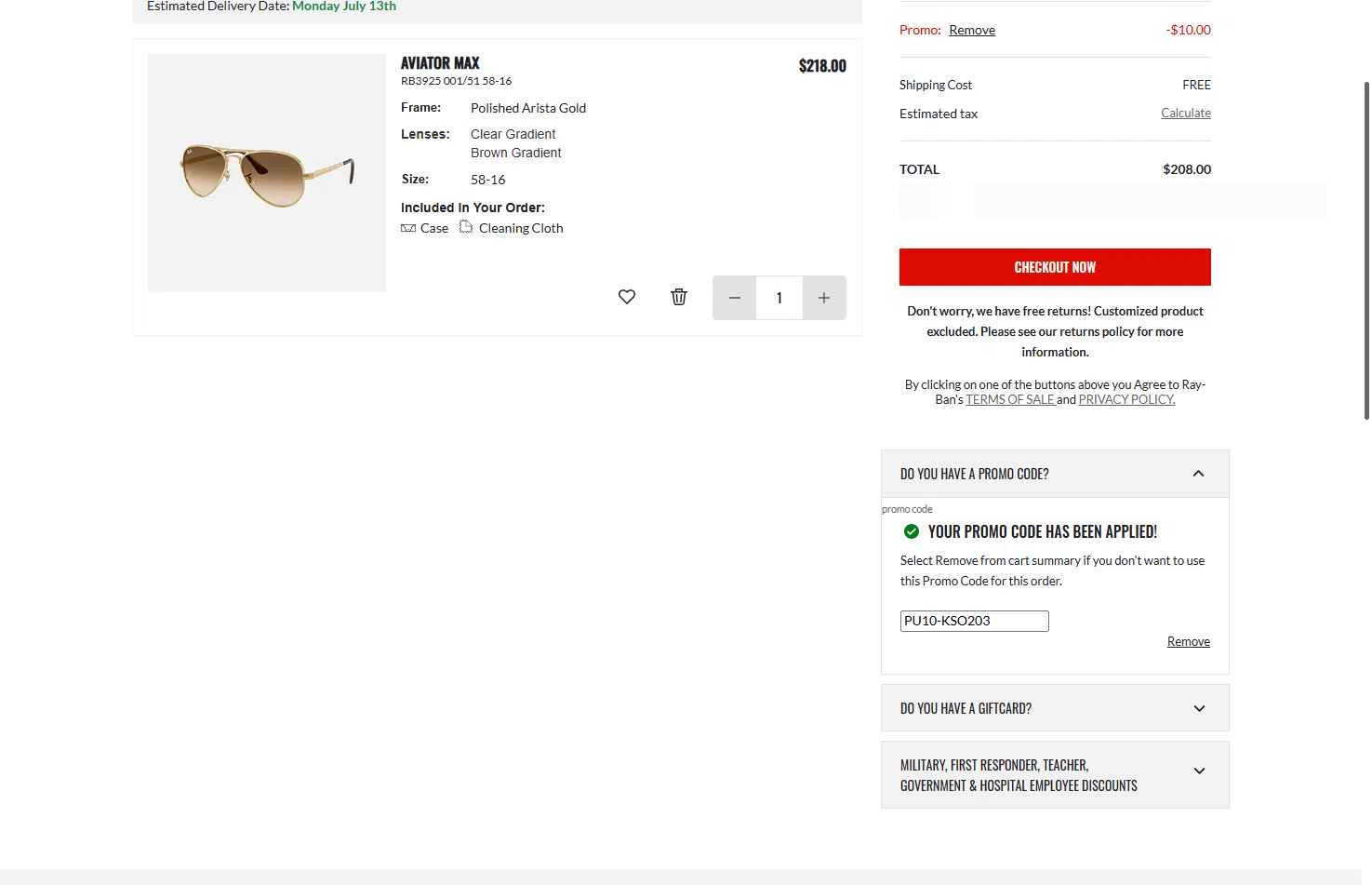Click the $218.00 item price

[x=822, y=66]
